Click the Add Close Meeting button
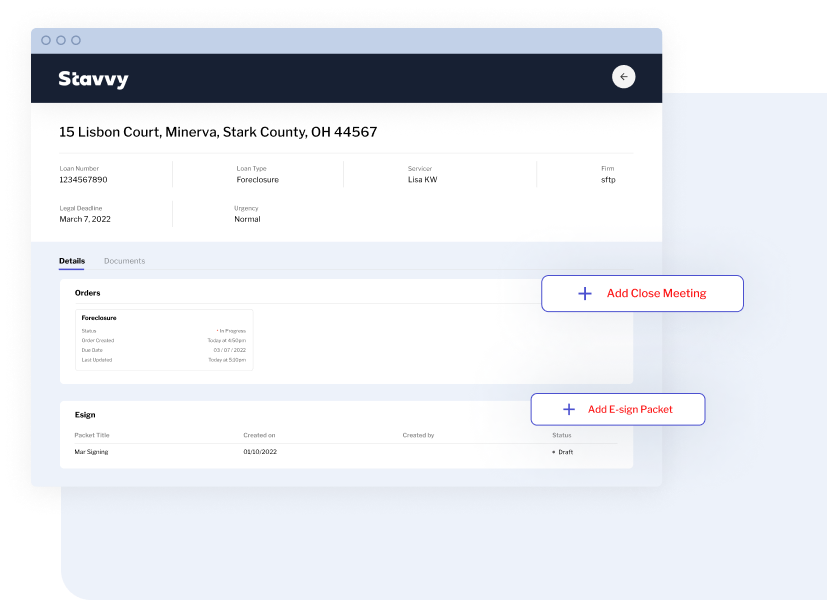The image size is (827, 600). [x=642, y=294]
